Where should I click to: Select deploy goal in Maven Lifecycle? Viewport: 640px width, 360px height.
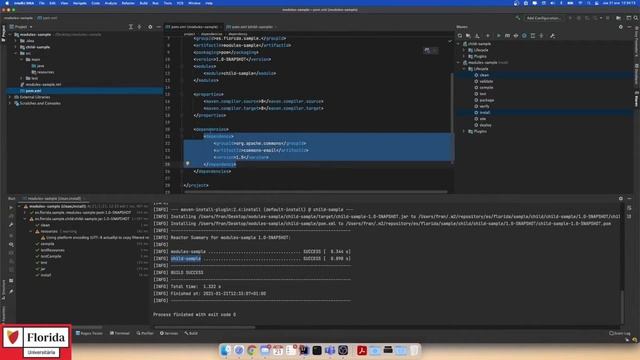tap(485, 125)
